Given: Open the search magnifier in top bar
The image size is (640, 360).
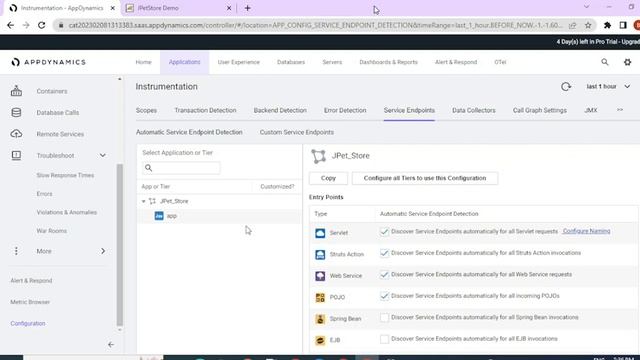Looking at the screenshot, I should coord(605,62).
